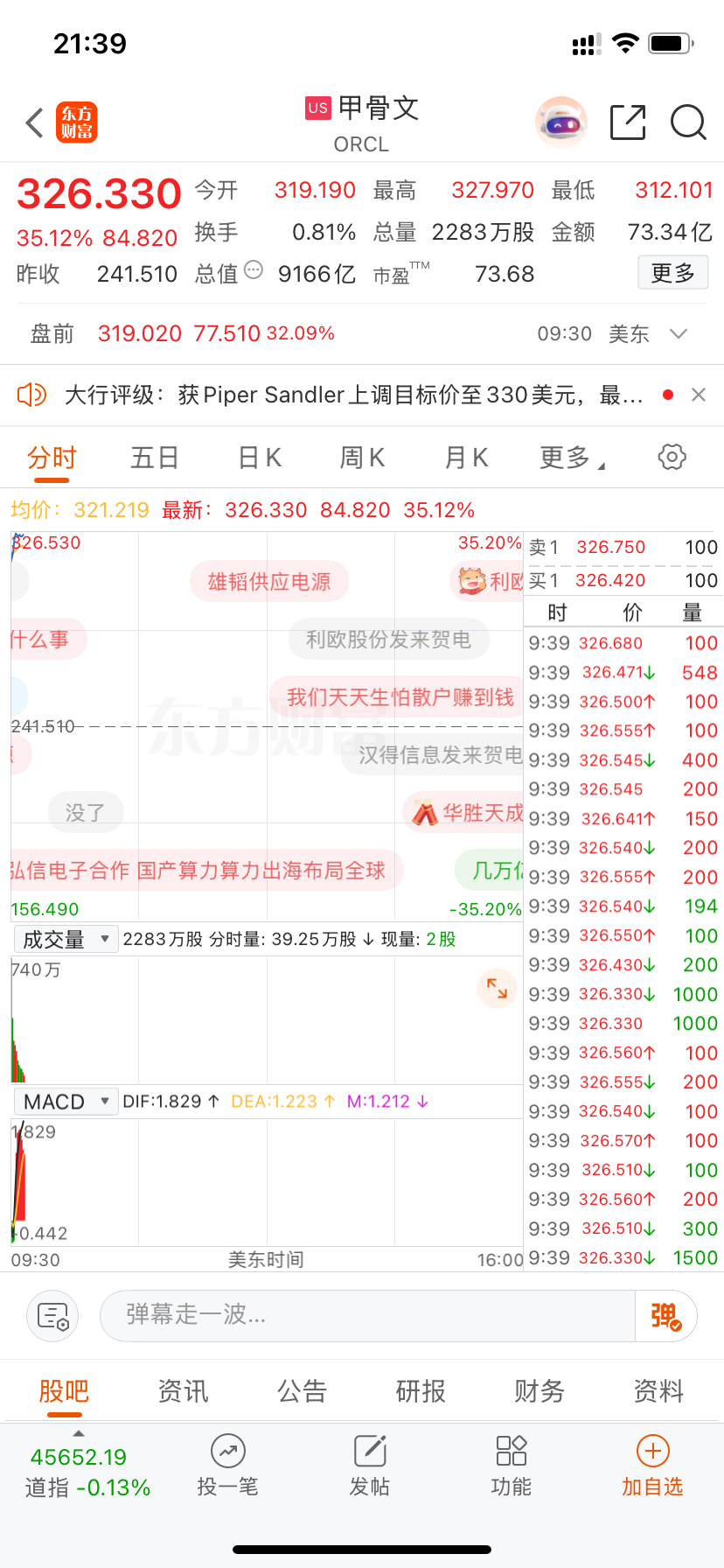The width and height of the screenshot is (724, 1568).
Task: Tap the 盘前 319.020 pre-market quote
Action: click(183, 333)
